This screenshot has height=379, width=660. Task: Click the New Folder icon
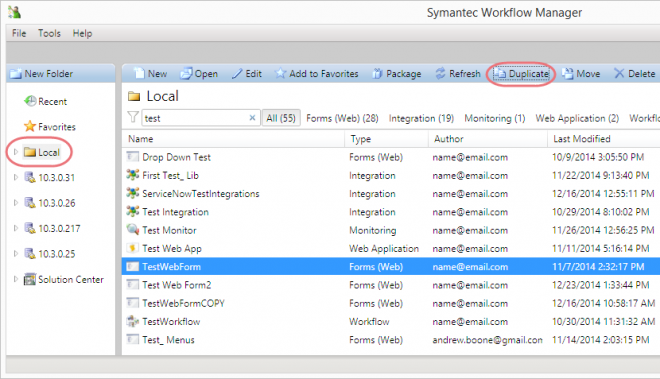point(16,74)
